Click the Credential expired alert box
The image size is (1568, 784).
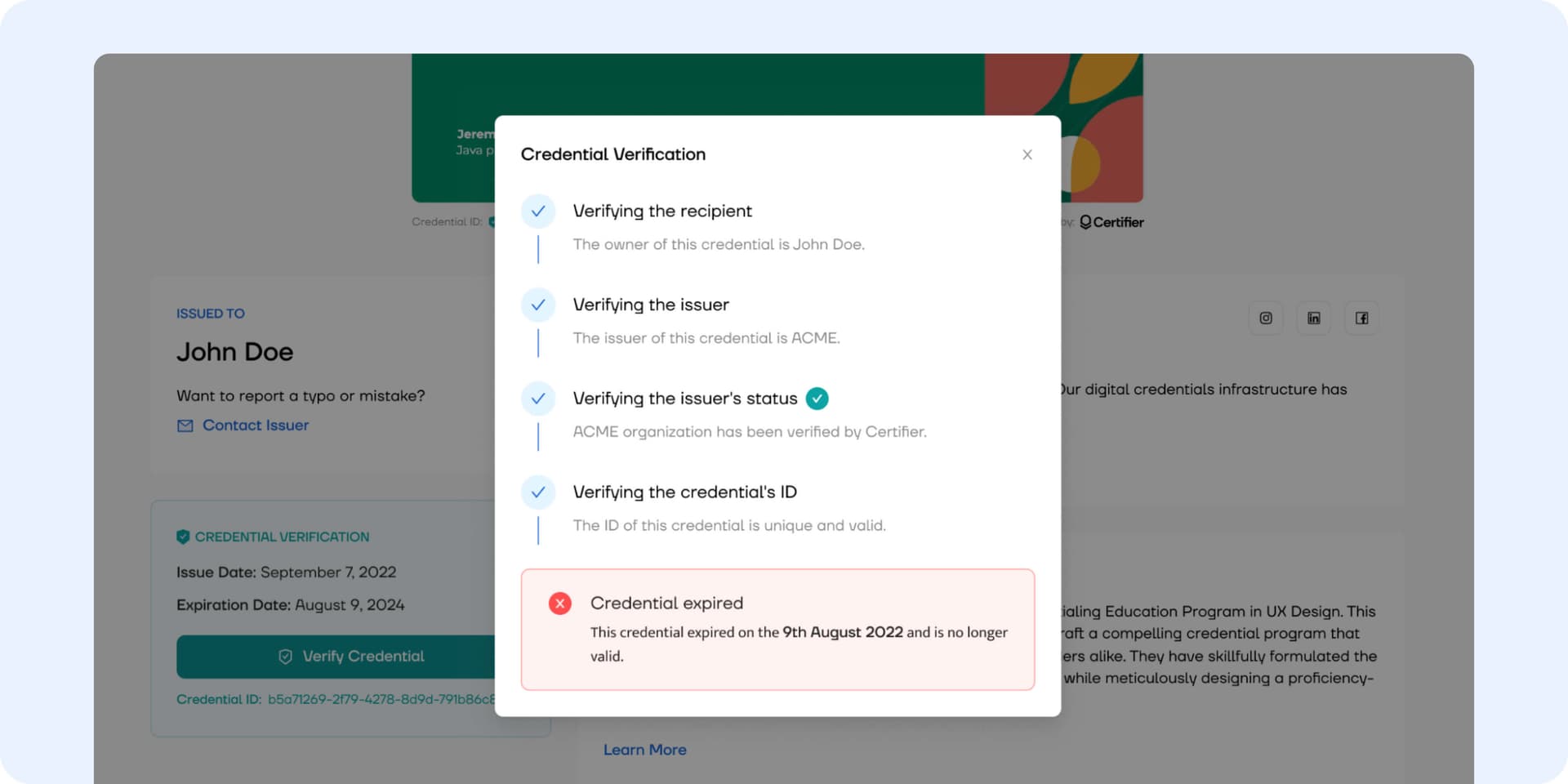pyautogui.click(x=777, y=630)
